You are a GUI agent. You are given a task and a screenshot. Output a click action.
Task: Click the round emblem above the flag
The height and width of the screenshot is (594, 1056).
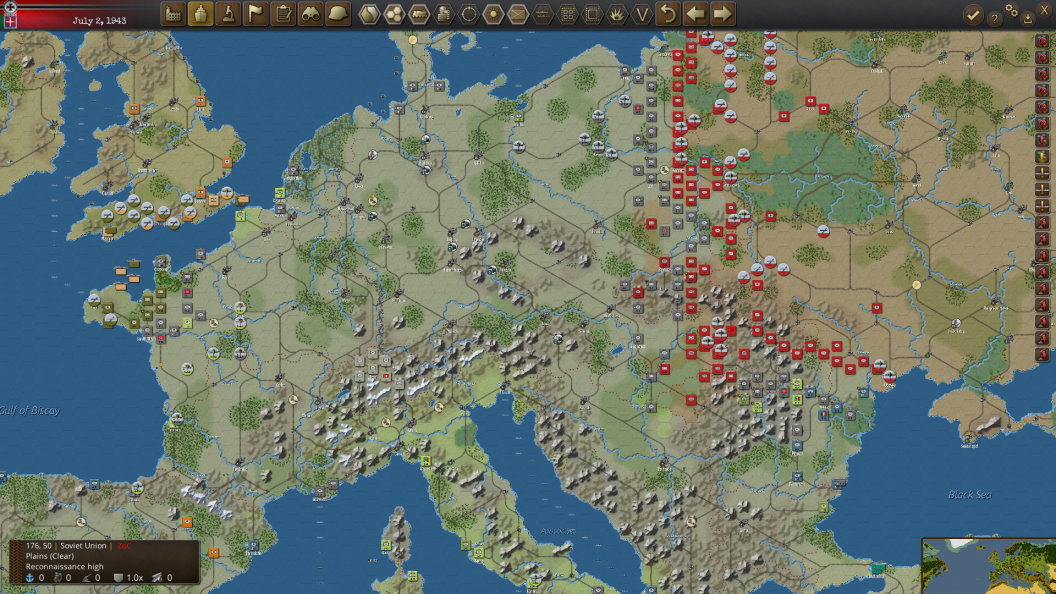(10, 7)
